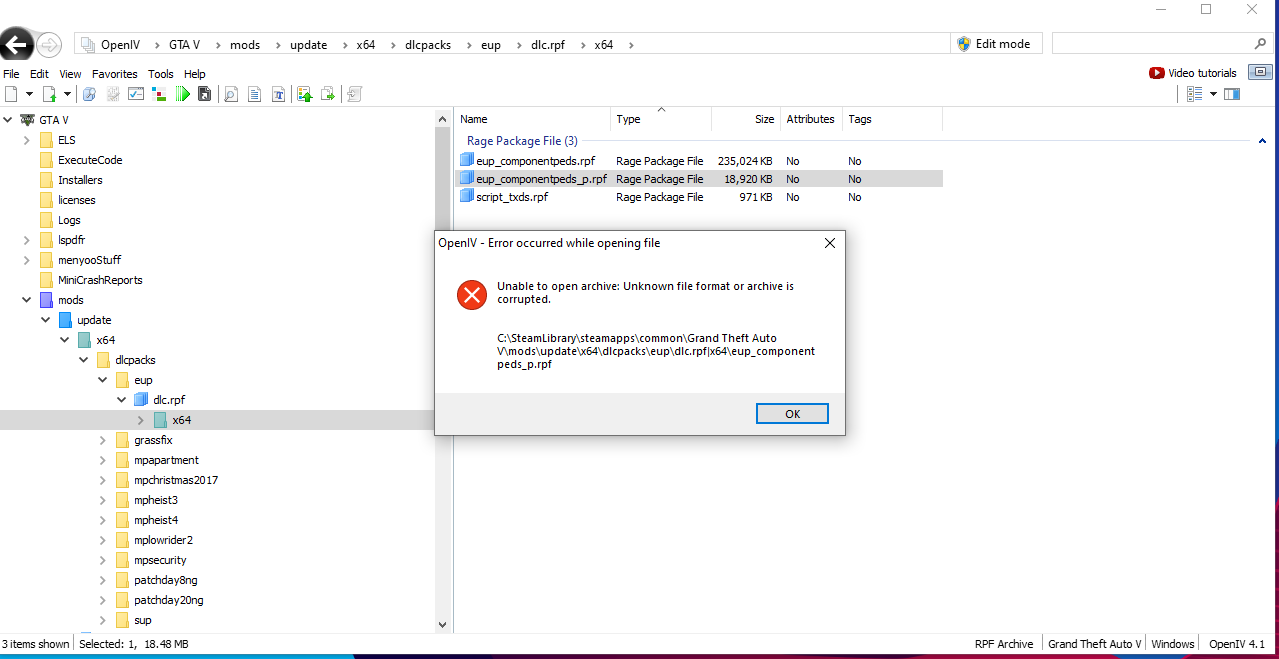This screenshot has width=1279, height=659.
Task: Click the back navigation arrow
Action: coord(16,45)
